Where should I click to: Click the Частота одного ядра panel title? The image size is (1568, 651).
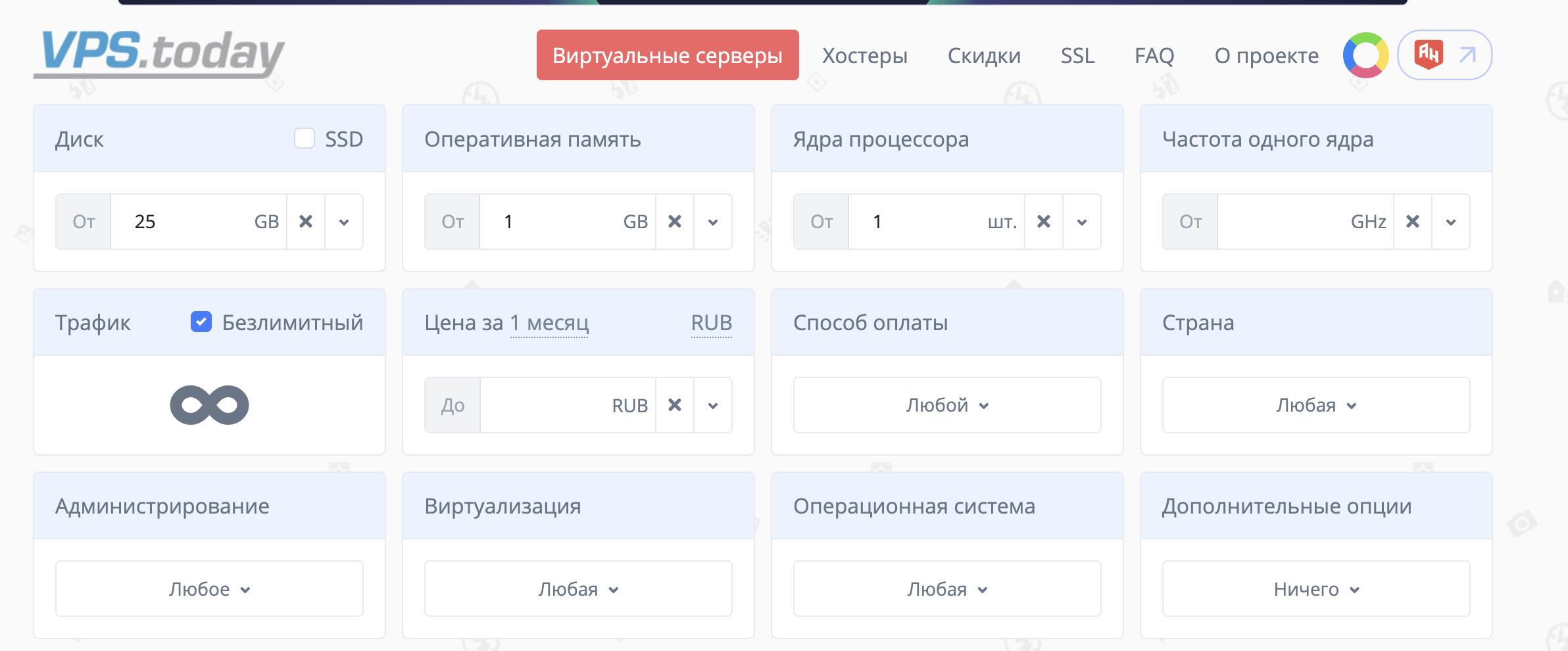(x=1268, y=139)
